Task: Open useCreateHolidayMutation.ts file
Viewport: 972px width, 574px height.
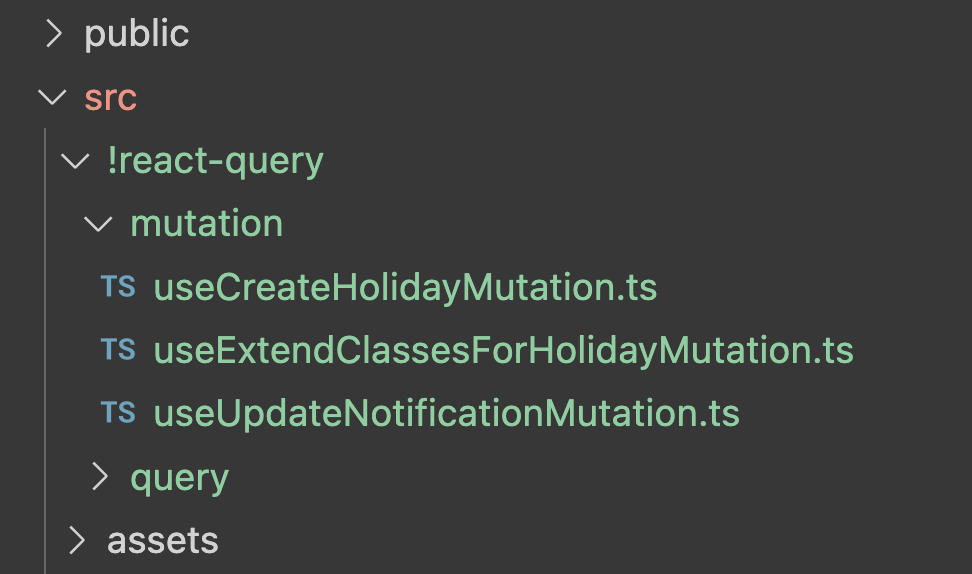Action: pyautogui.click(x=405, y=288)
